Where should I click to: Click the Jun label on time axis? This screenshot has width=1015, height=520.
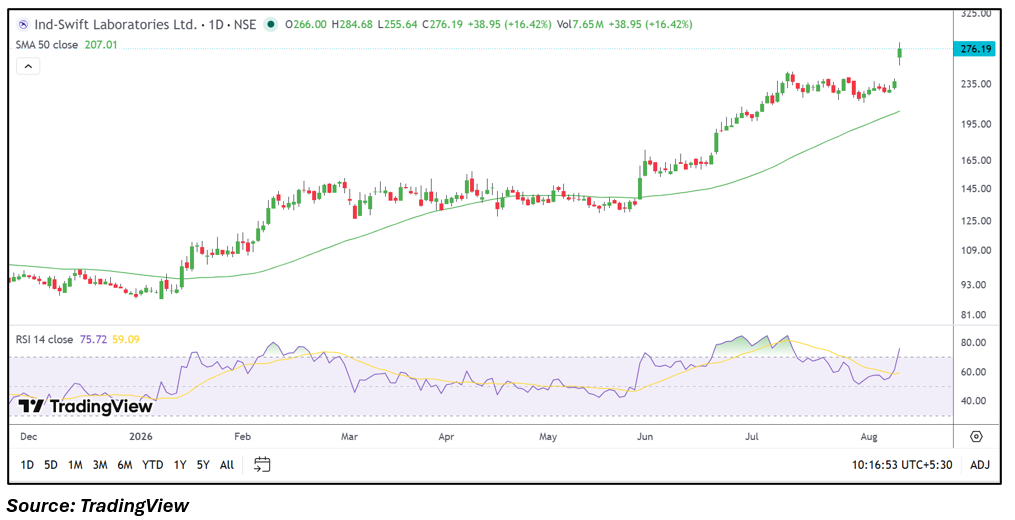point(645,436)
